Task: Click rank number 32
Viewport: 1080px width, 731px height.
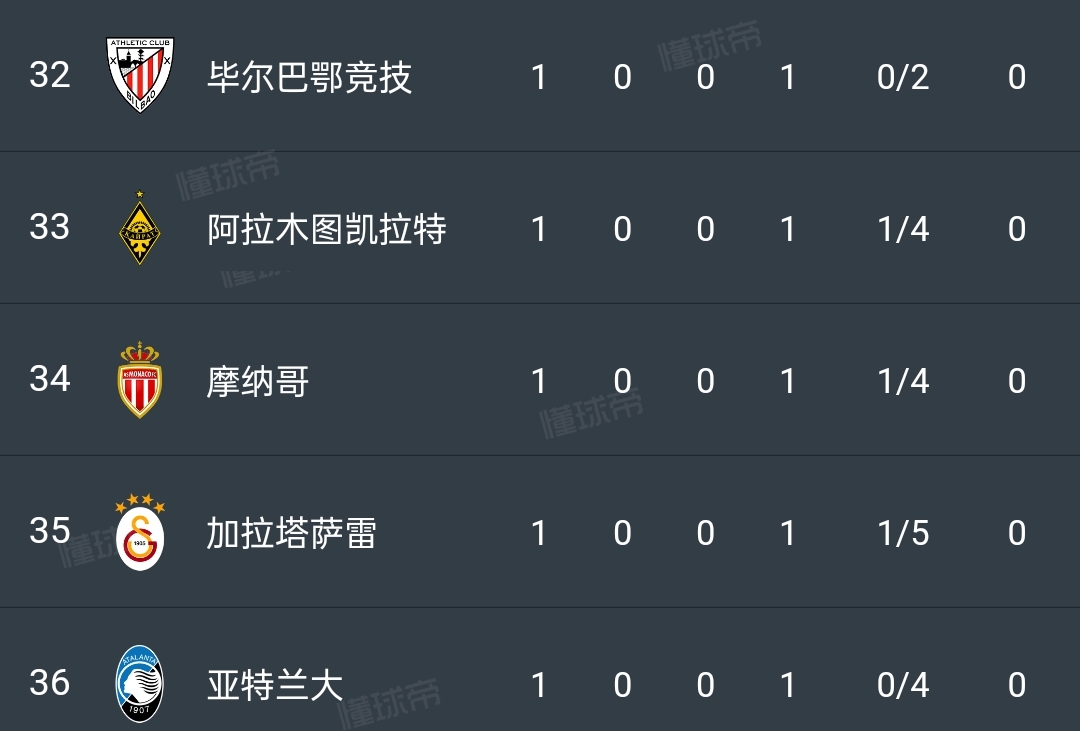Action: pyautogui.click(x=50, y=75)
